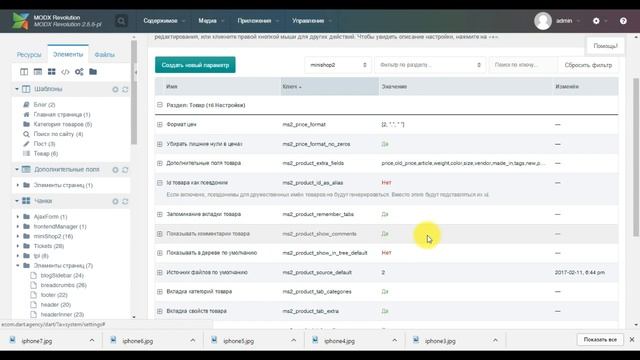640x360 pixels.
Task: Expand Tickets (28) chunk folder
Action: (18, 246)
